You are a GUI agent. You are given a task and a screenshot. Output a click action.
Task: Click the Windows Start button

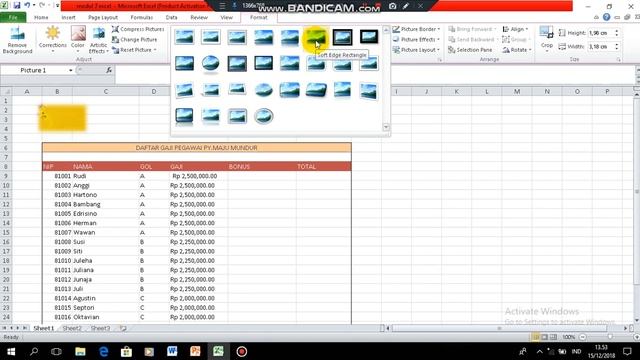[11, 351]
